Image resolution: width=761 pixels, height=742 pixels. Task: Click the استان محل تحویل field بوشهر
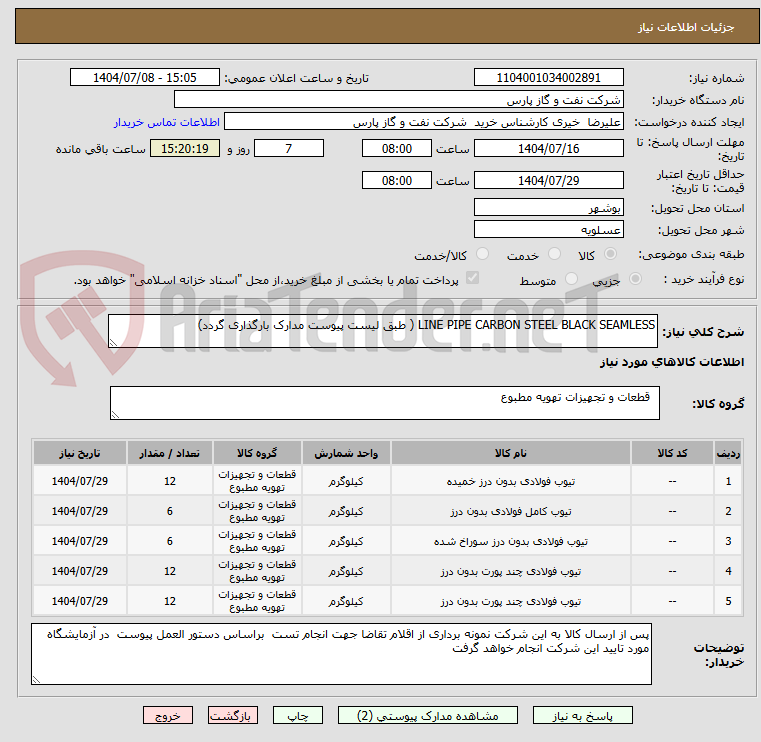[x=548, y=208]
